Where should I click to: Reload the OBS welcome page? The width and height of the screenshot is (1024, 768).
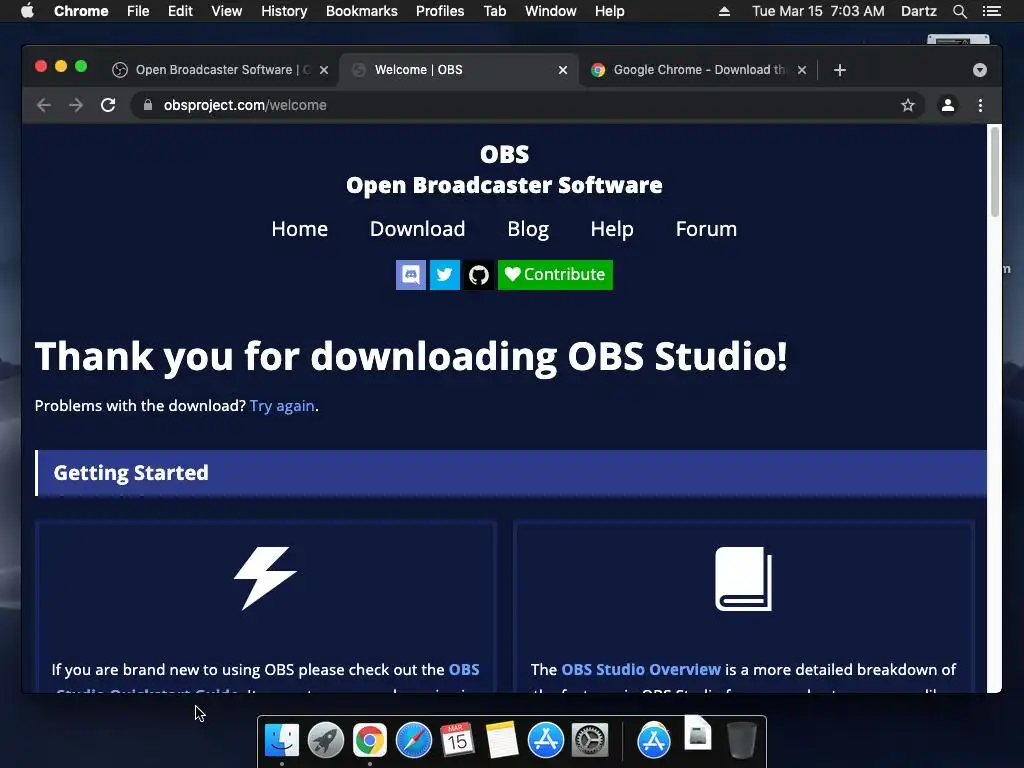coord(108,105)
